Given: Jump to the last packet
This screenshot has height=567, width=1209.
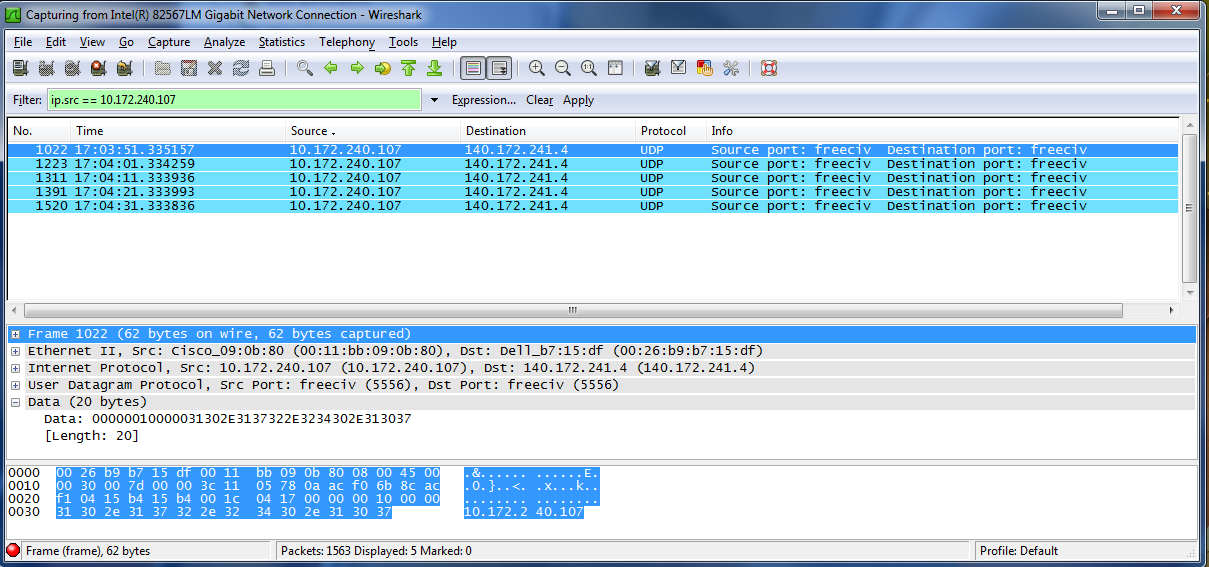Looking at the screenshot, I should 434,68.
